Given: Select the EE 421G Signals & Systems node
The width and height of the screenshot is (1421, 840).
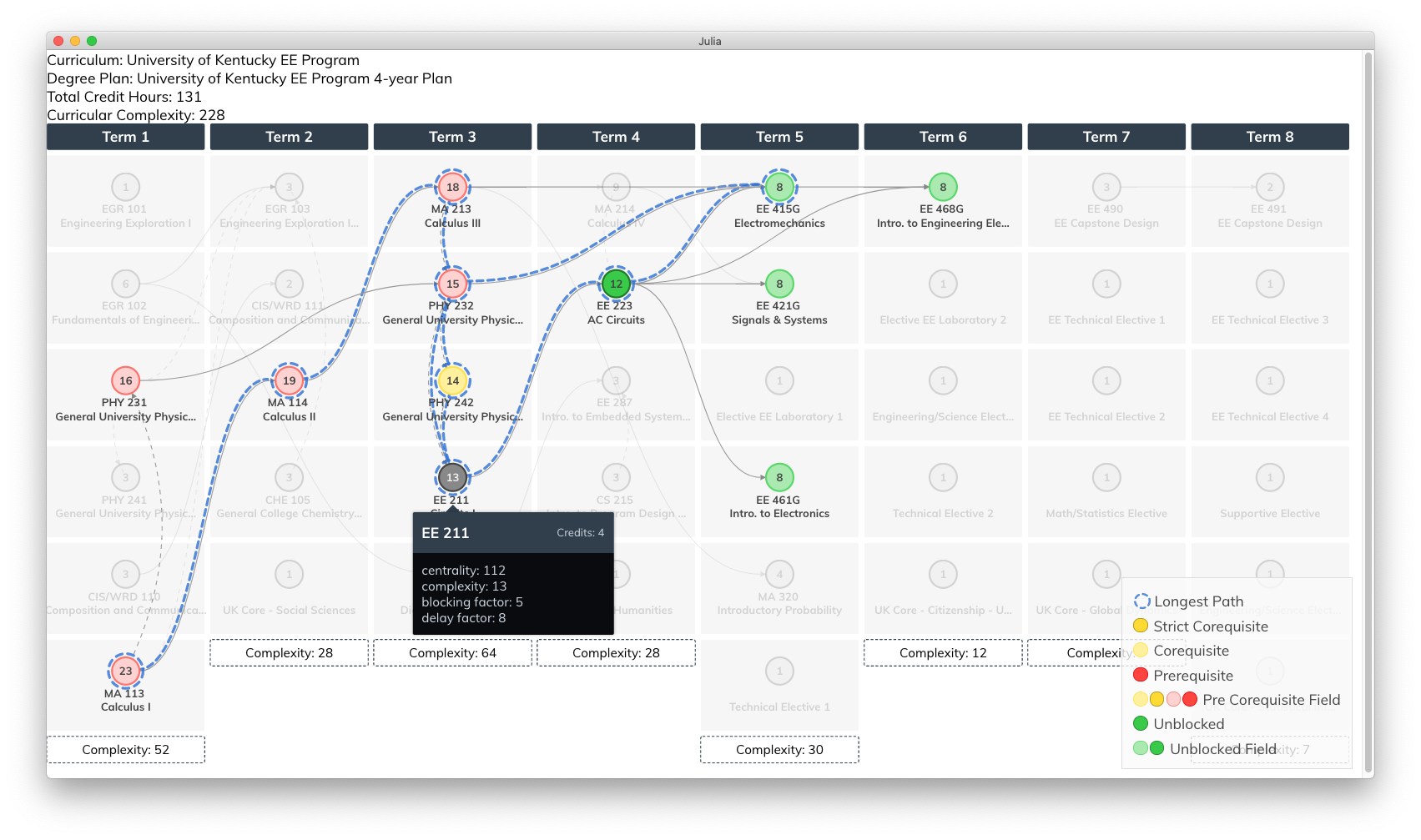Looking at the screenshot, I should tap(779, 284).
